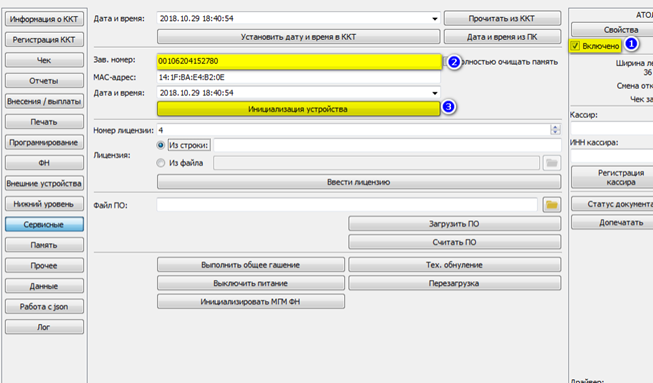Open the Данные section
The height and width of the screenshot is (383, 653).
tap(44, 286)
